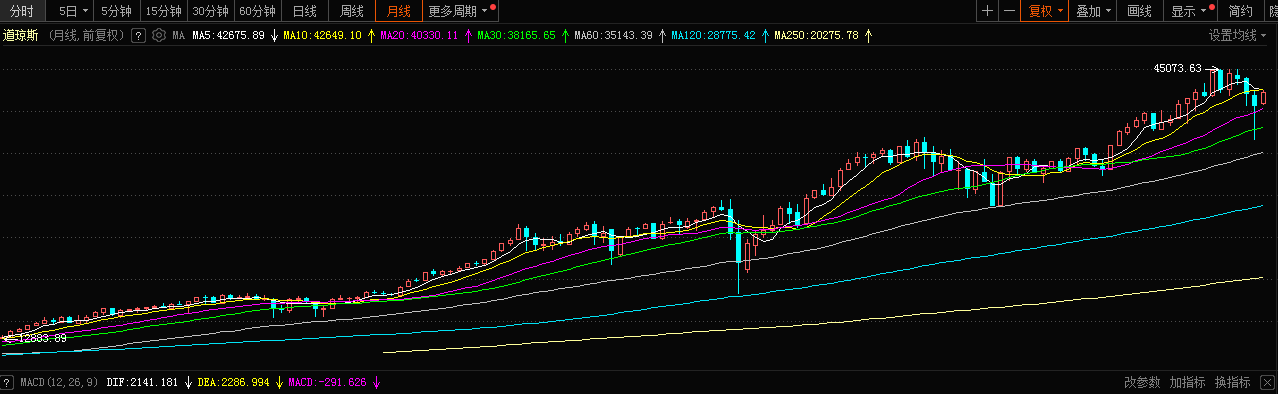This screenshot has height=394, width=1278.
Task: Click the 画线 drawing tool
Action: click(1139, 11)
